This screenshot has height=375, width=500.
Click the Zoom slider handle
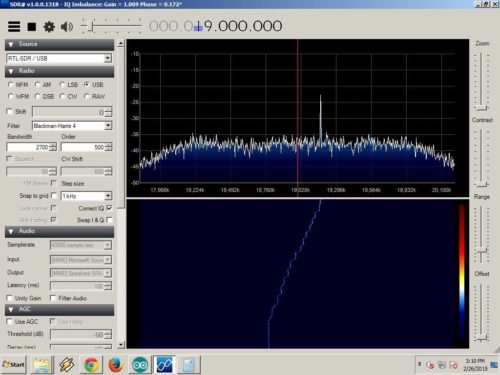[x=482, y=108]
